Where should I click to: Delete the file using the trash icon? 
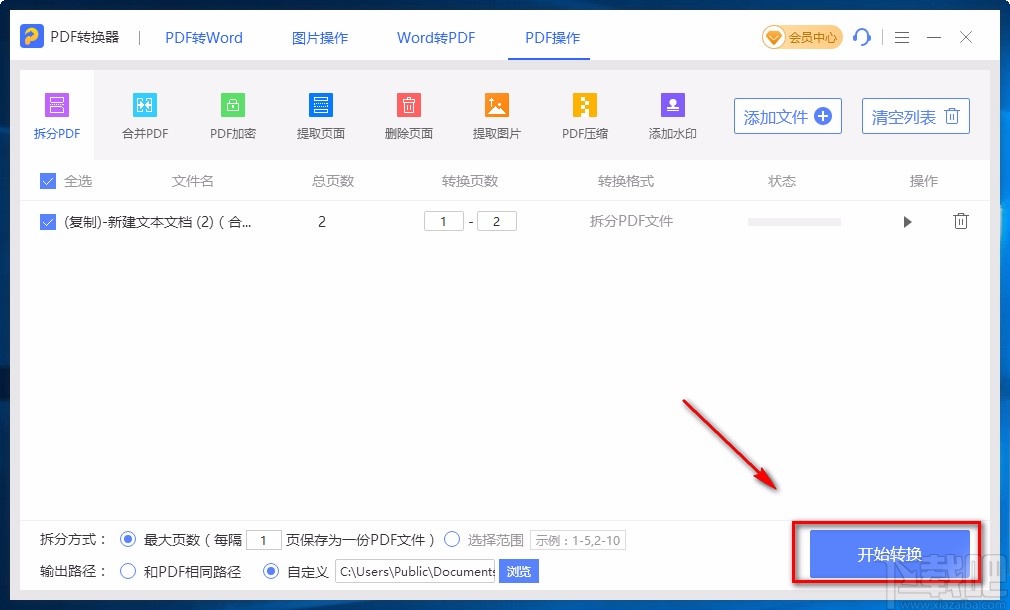pyautogui.click(x=960, y=221)
